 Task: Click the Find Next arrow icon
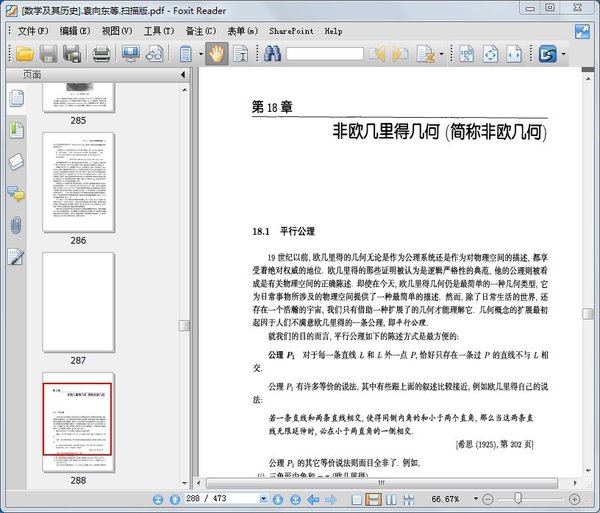pos(400,54)
